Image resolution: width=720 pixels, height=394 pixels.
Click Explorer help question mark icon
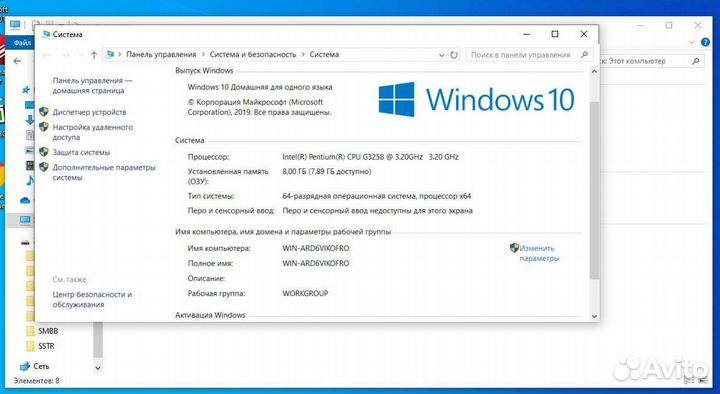705,42
